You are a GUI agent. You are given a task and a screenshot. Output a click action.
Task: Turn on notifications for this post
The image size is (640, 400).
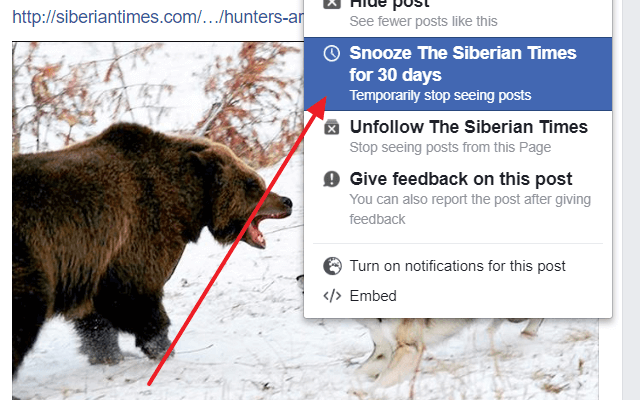[x=458, y=266]
